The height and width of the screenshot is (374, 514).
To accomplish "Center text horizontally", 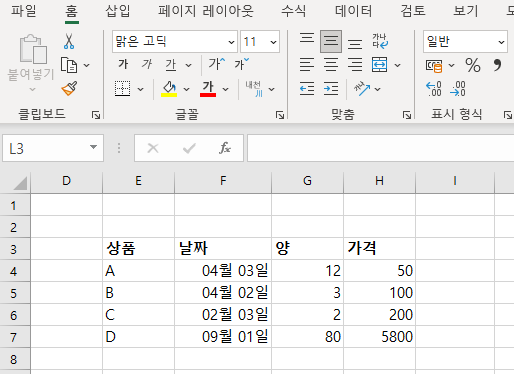I will (331, 65).
